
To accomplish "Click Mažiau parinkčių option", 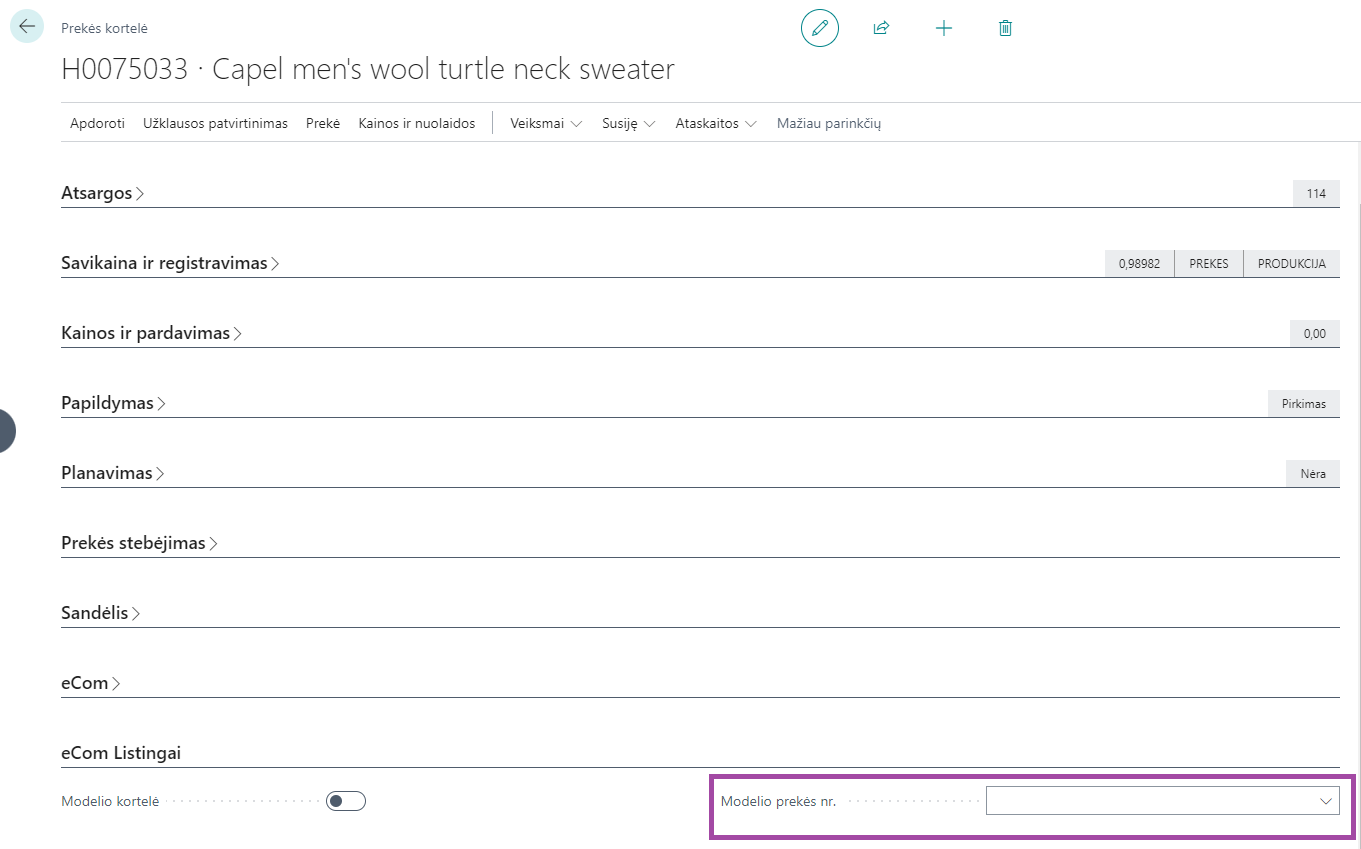I will [829, 123].
